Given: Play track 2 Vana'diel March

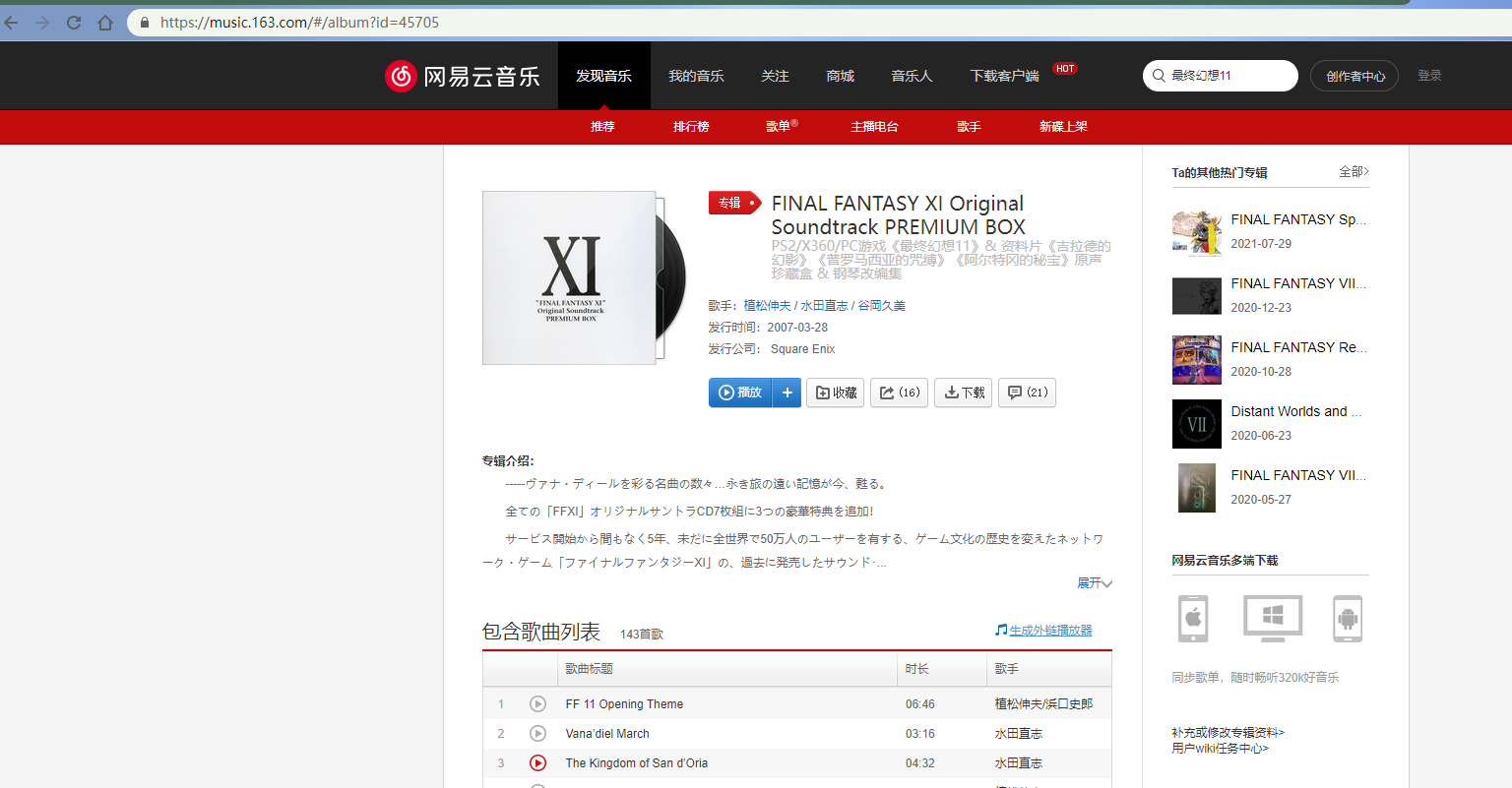Looking at the screenshot, I should [537, 734].
